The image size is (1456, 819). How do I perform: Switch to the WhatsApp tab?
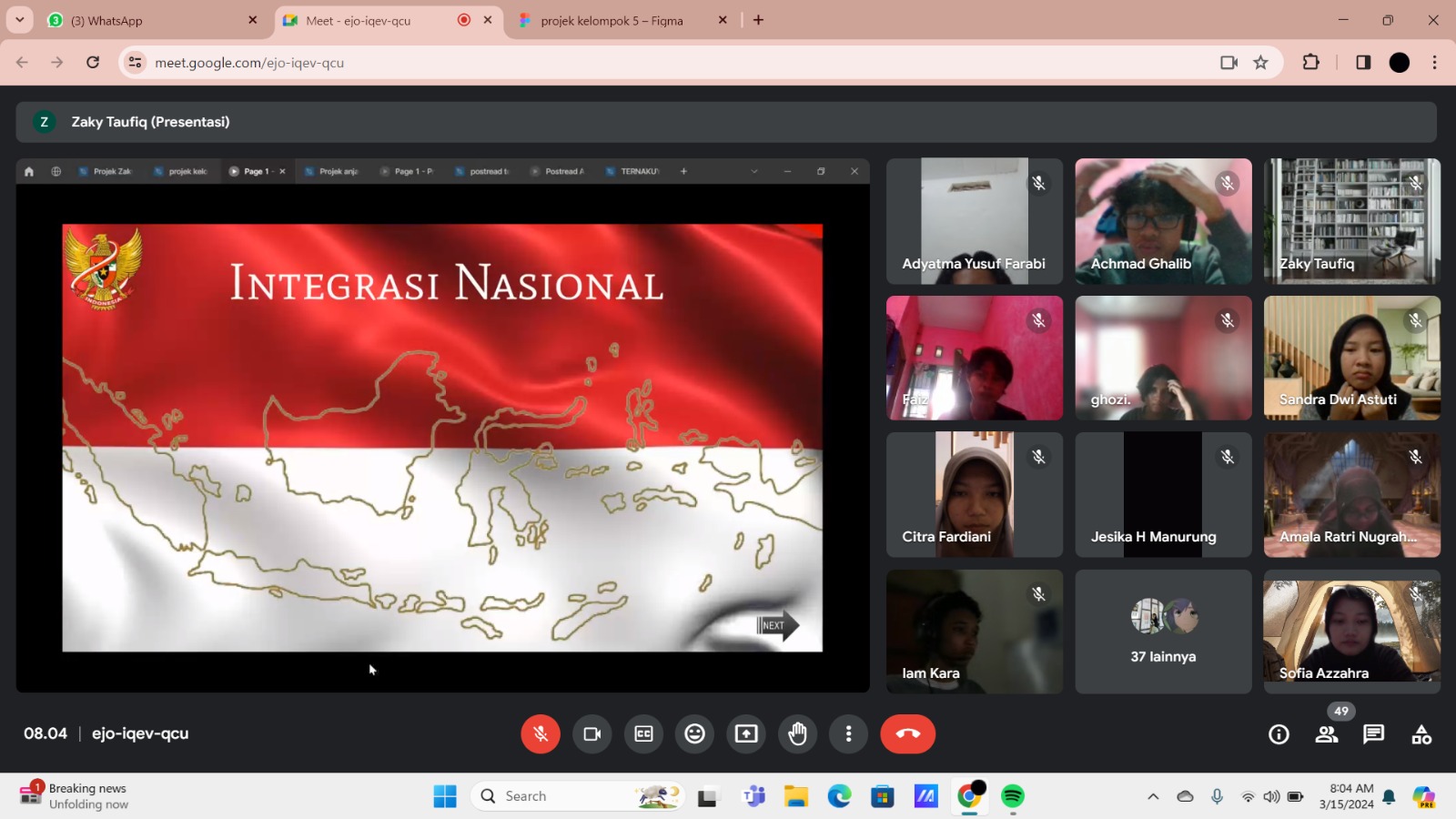(x=150, y=20)
